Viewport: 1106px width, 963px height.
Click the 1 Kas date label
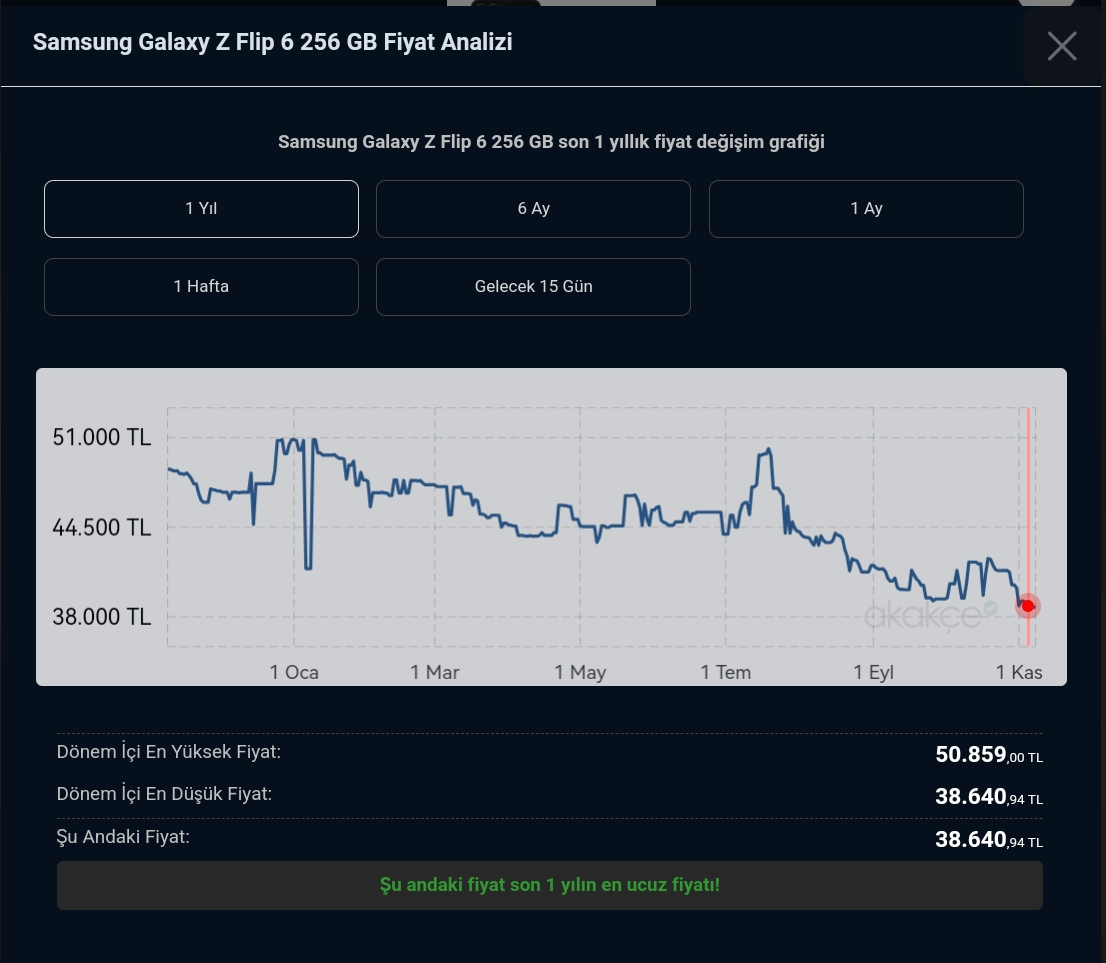click(1019, 672)
